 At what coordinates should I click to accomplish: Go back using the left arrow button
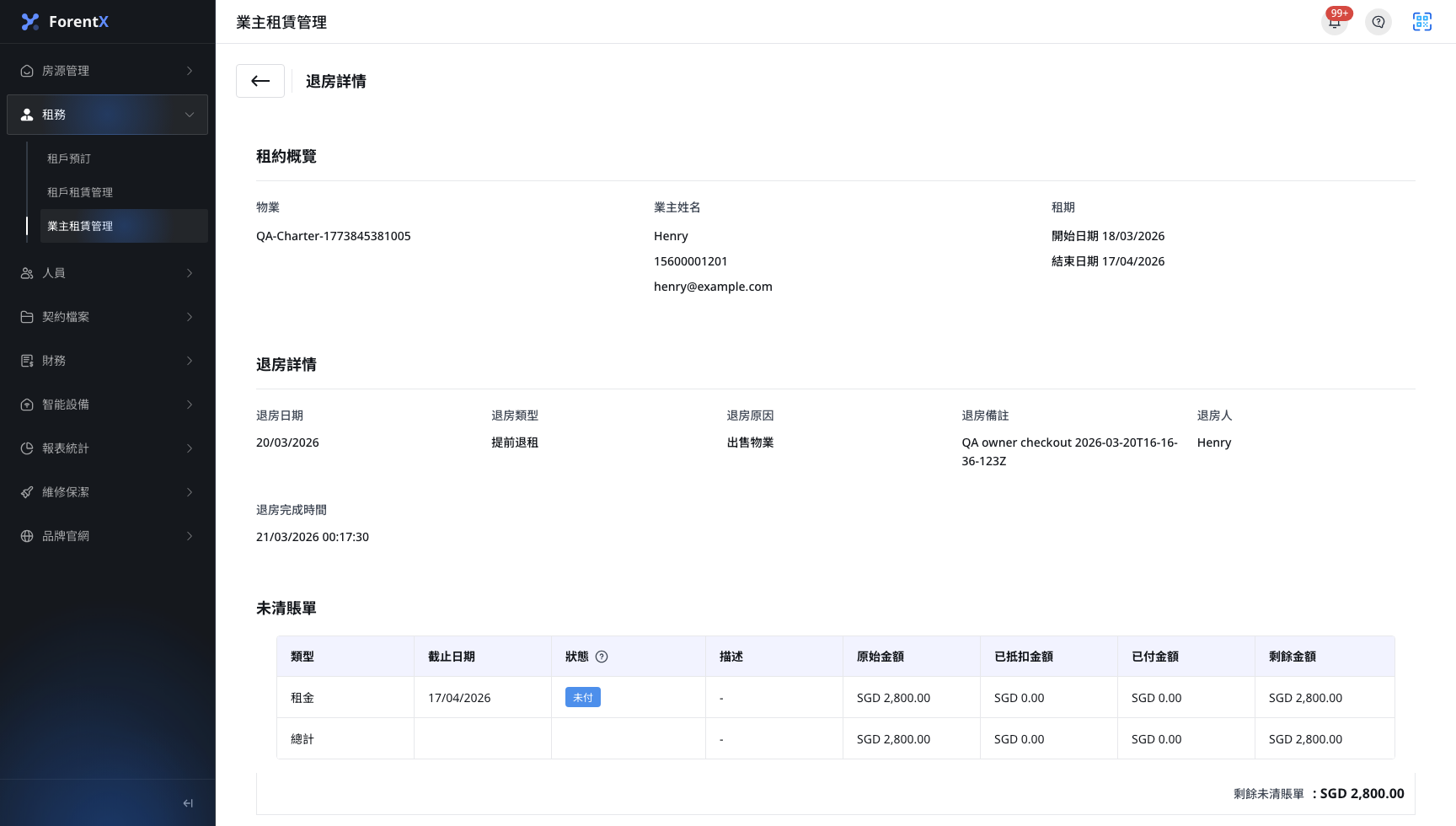tap(260, 81)
